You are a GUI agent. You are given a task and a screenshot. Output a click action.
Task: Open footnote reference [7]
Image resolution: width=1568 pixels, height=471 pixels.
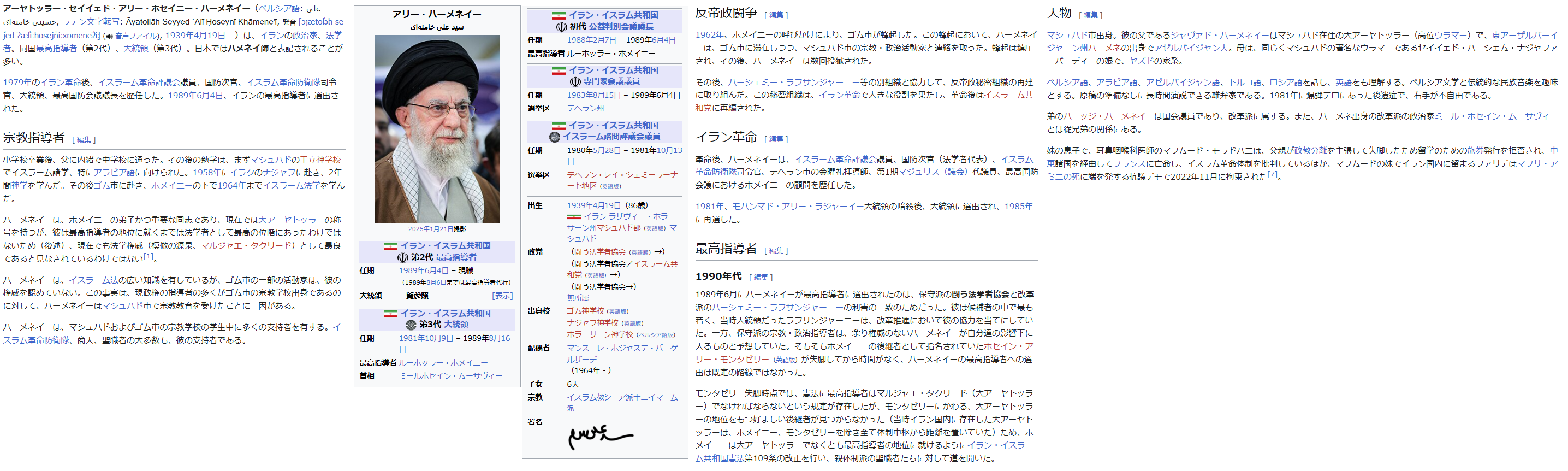(1272, 174)
